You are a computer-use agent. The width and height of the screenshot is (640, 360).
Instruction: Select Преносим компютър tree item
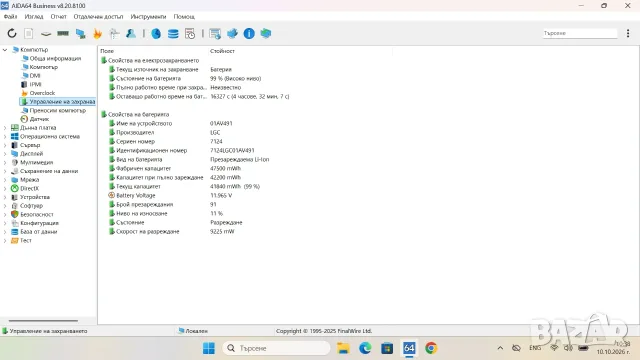point(58,110)
